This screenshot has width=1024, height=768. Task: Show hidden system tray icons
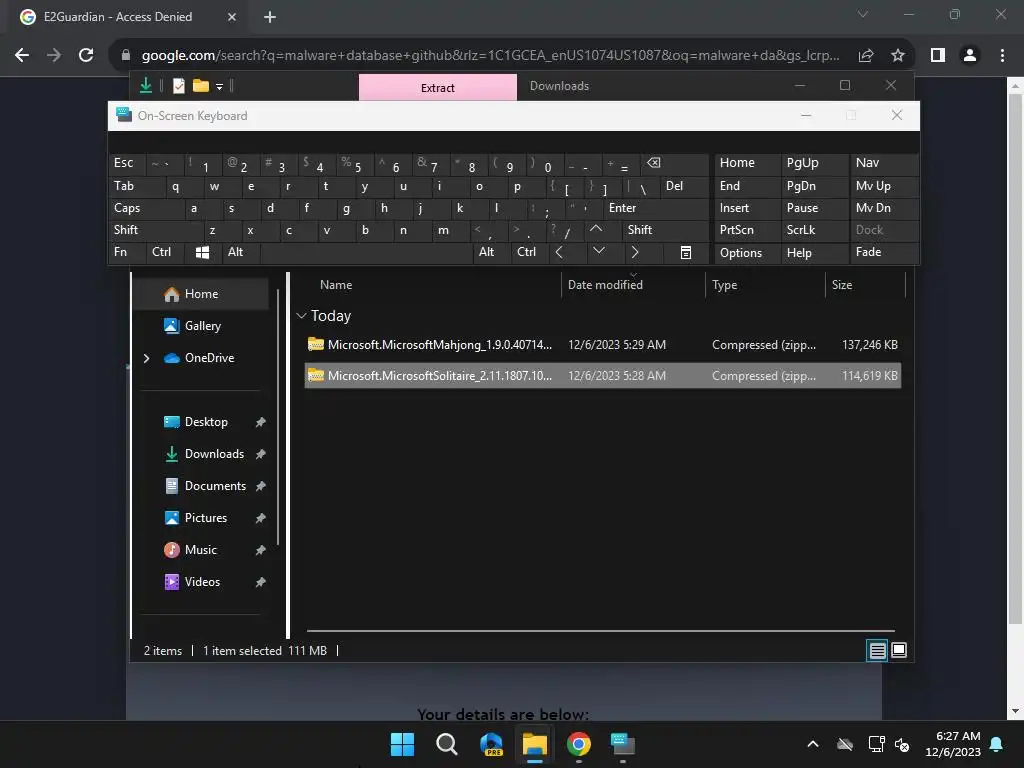(812, 744)
